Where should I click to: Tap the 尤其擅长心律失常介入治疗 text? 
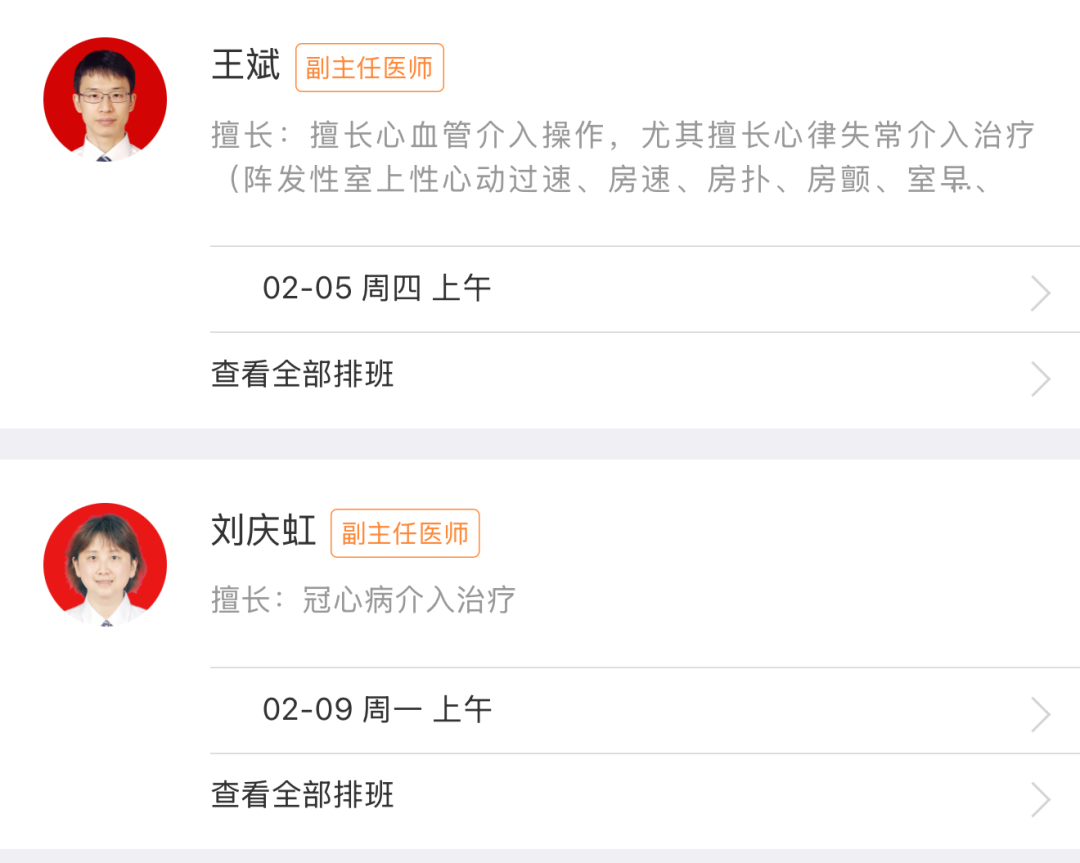[x=836, y=135]
